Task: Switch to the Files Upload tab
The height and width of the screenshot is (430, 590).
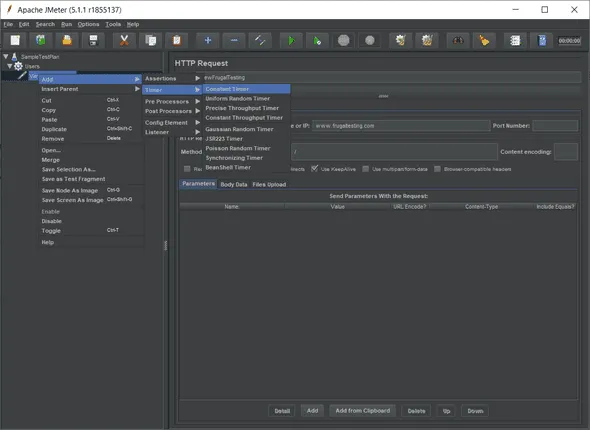Action: click(x=269, y=184)
